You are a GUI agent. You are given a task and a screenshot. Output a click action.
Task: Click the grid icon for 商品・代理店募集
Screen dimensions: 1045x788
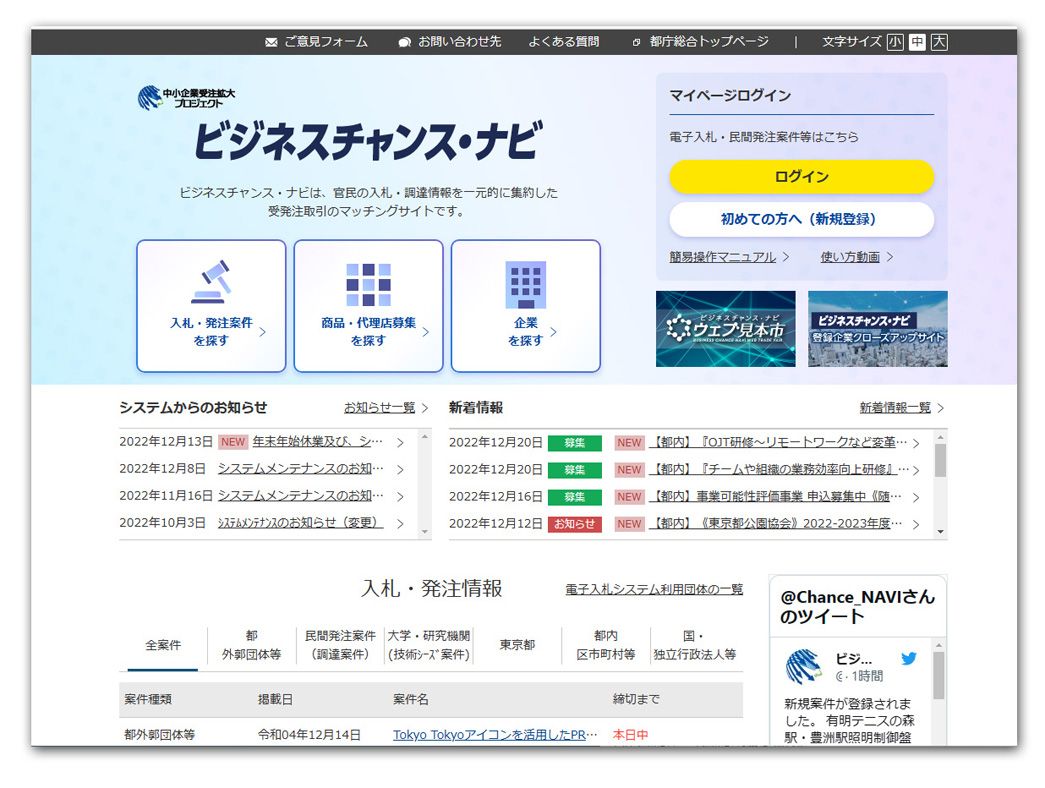pyautogui.click(x=368, y=285)
